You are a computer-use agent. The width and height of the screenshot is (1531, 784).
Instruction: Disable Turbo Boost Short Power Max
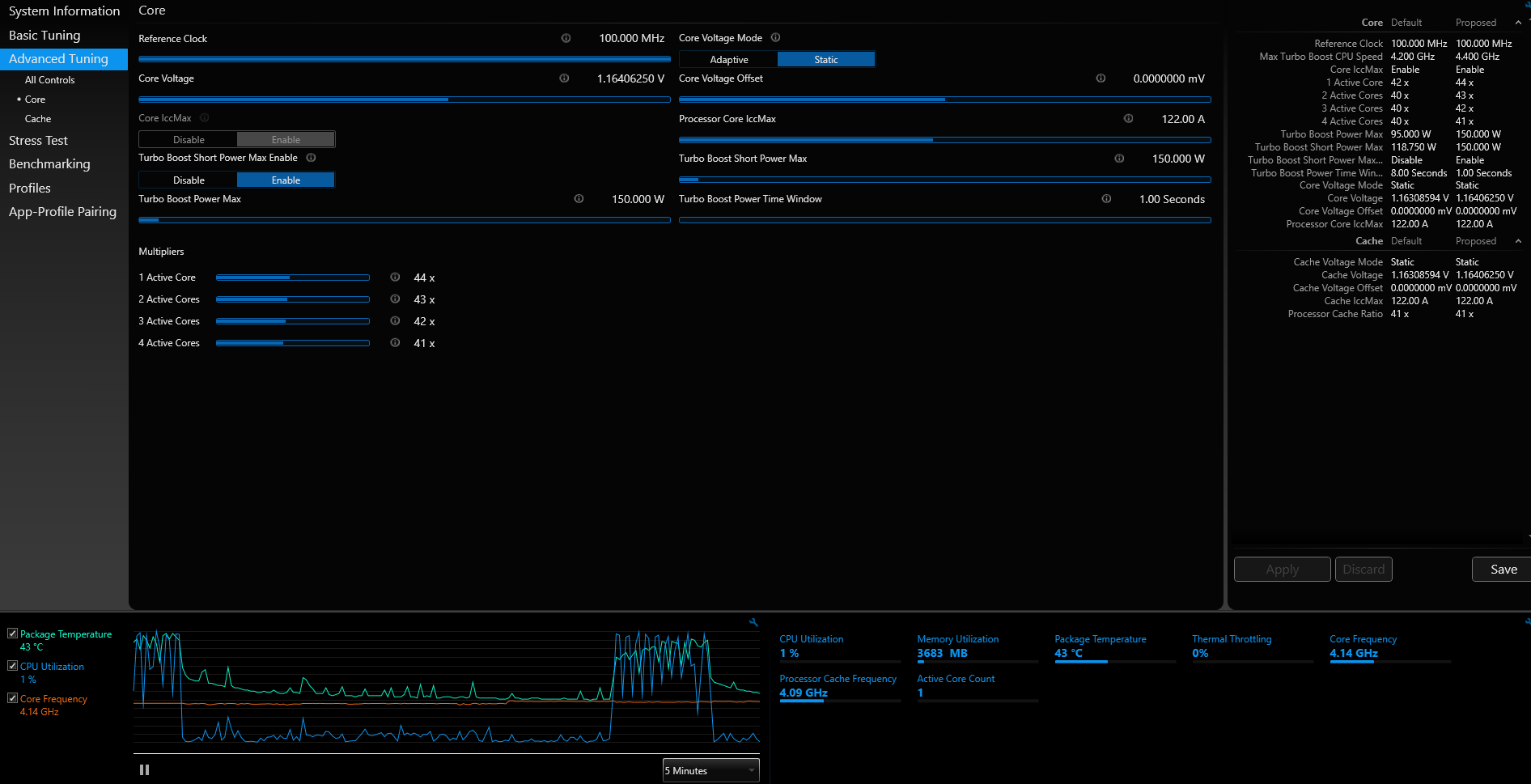(189, 180)
